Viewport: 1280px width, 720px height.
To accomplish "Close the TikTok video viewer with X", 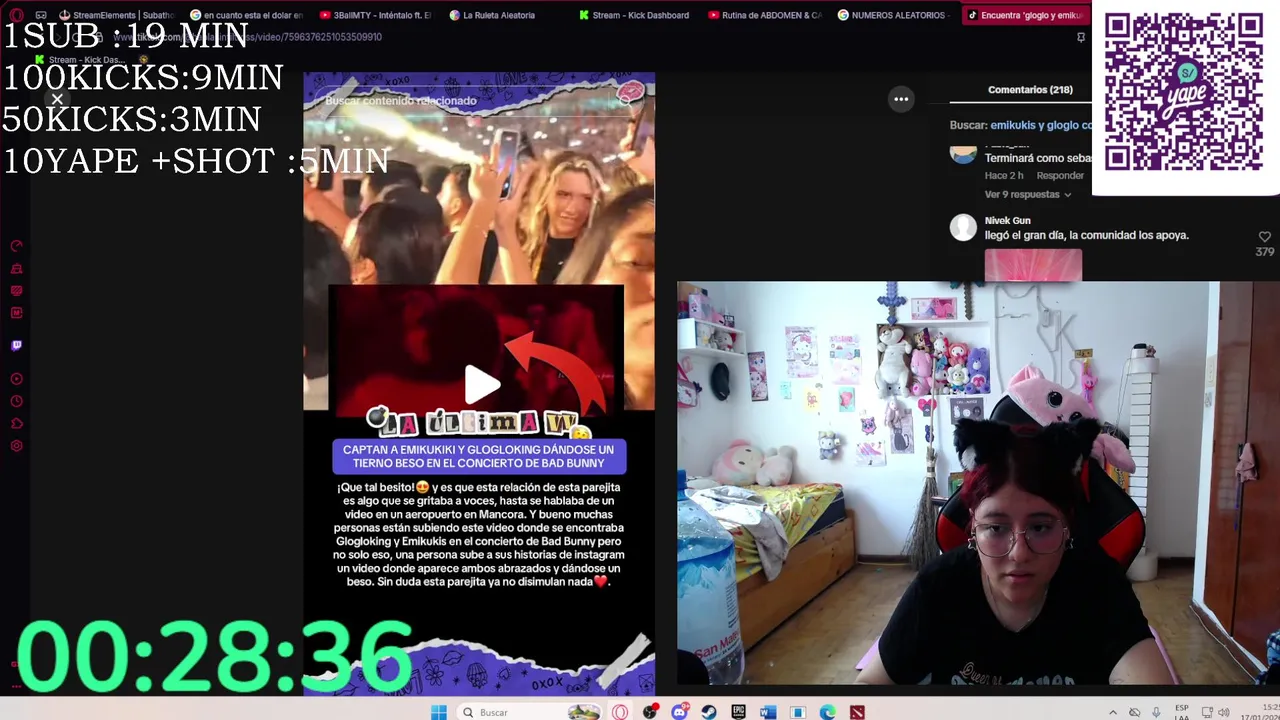I will click(57, 99).
